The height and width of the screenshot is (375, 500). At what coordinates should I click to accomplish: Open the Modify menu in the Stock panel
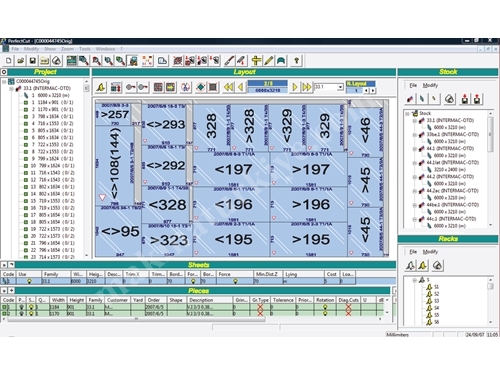coord(430,85)
